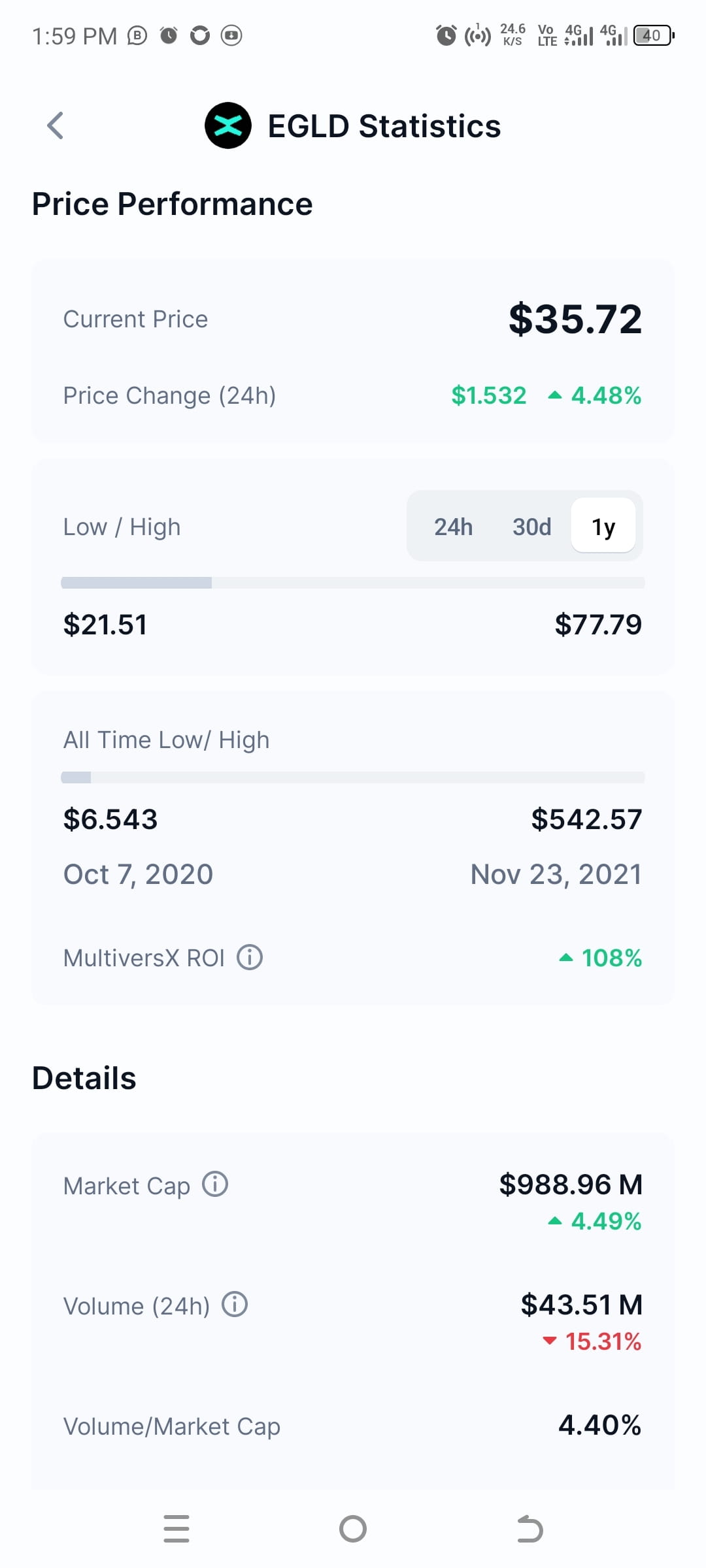This screenshot has height=1568, width=706.
Task: Switch Low/High range to 24h
Action: (453, 527)
